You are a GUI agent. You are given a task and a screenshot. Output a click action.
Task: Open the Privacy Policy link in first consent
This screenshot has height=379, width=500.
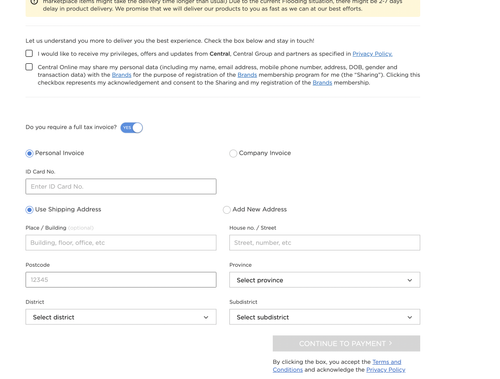point(372,54)
